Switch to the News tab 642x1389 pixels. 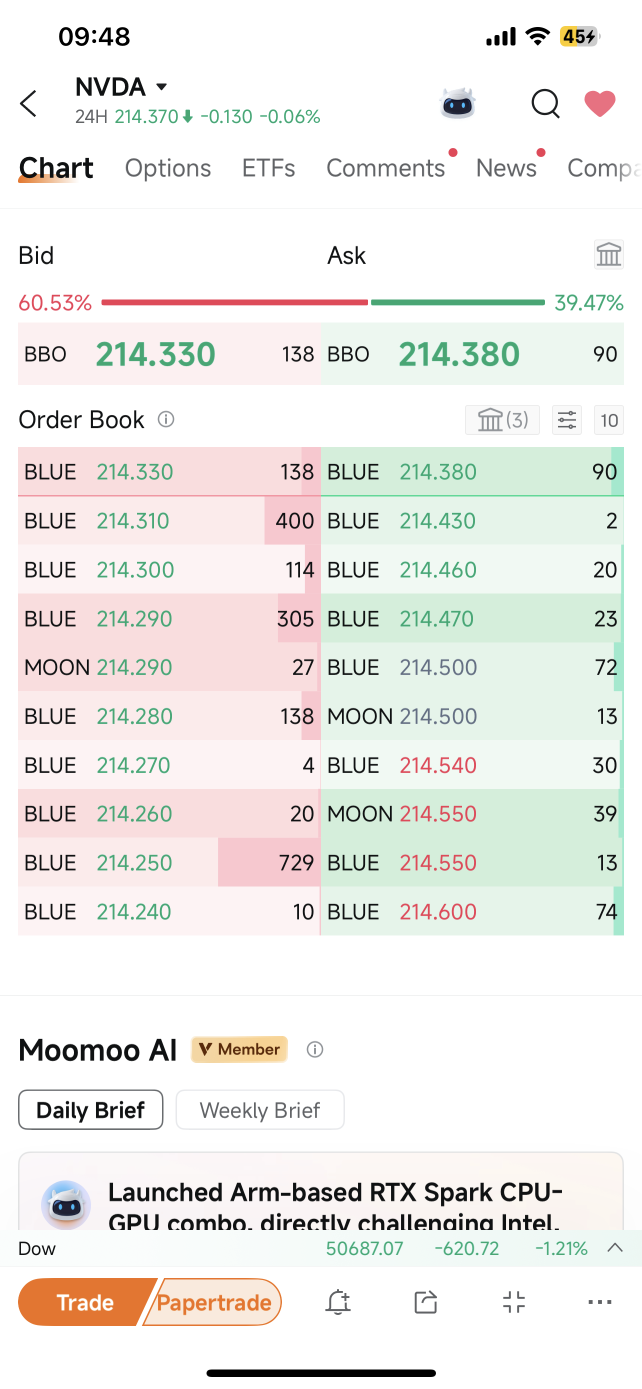click(506, 168)
